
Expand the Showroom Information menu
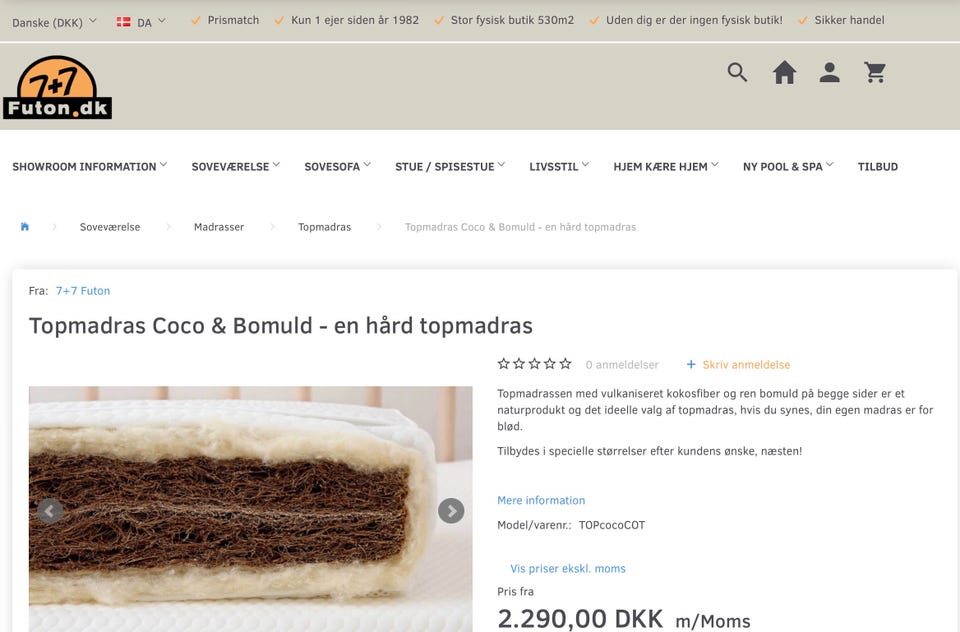(89, 167)
